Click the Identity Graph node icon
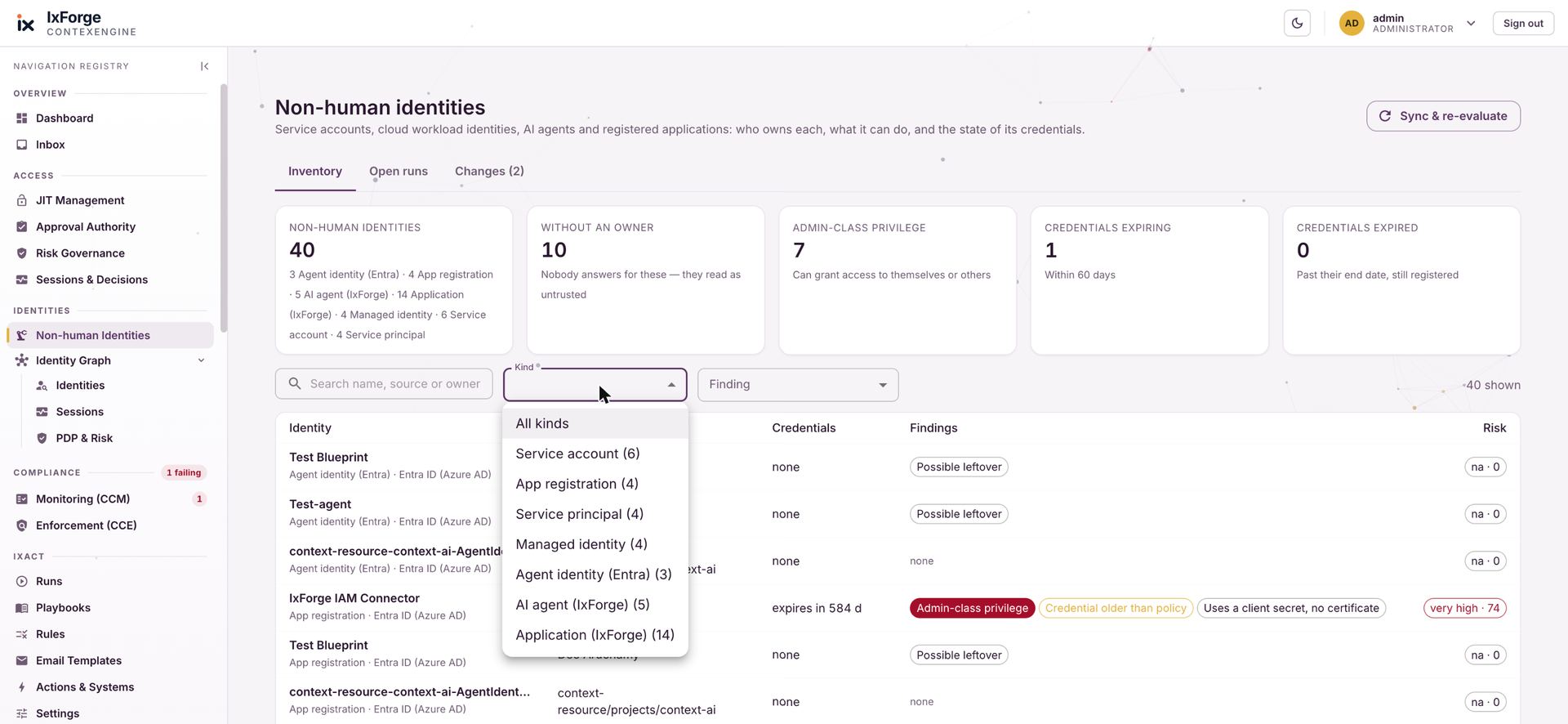This screenshot has width=1568, height=724. tap(22, 360)
